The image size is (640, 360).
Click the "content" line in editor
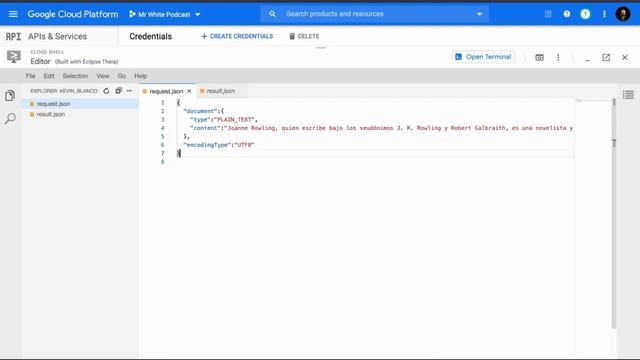click(382, 128)
